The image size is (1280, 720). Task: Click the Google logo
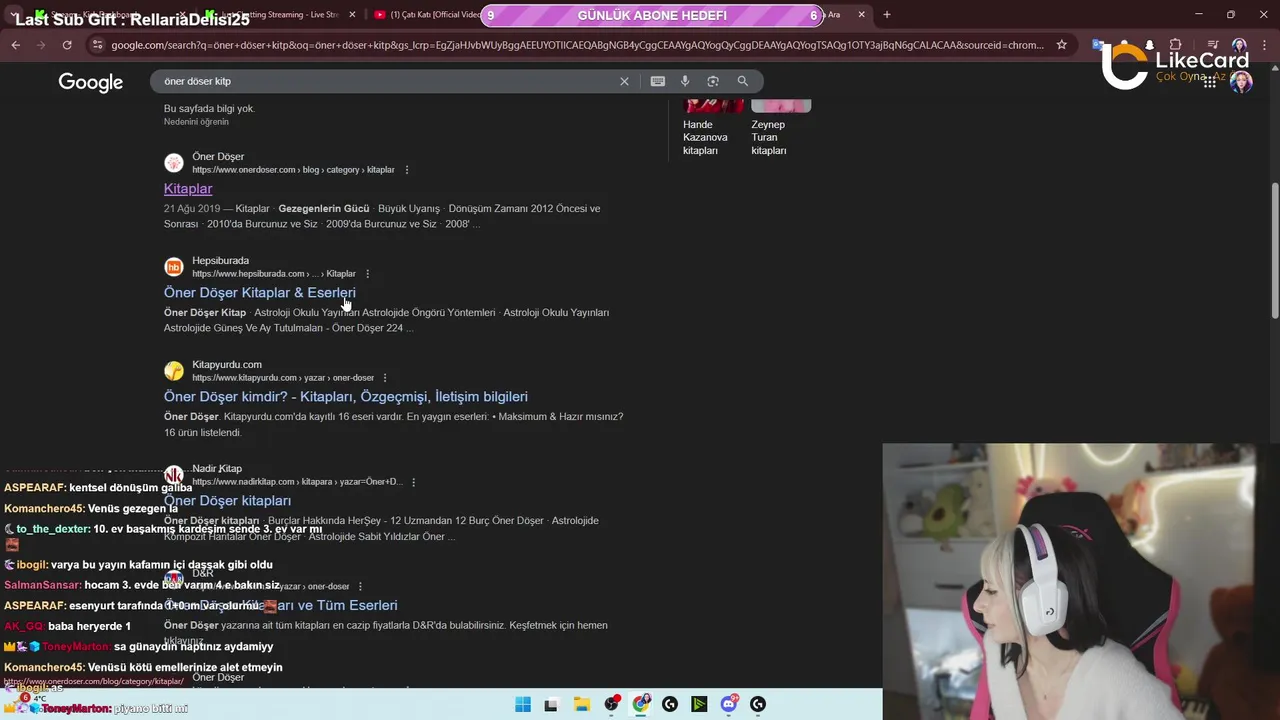pos(91,82)
